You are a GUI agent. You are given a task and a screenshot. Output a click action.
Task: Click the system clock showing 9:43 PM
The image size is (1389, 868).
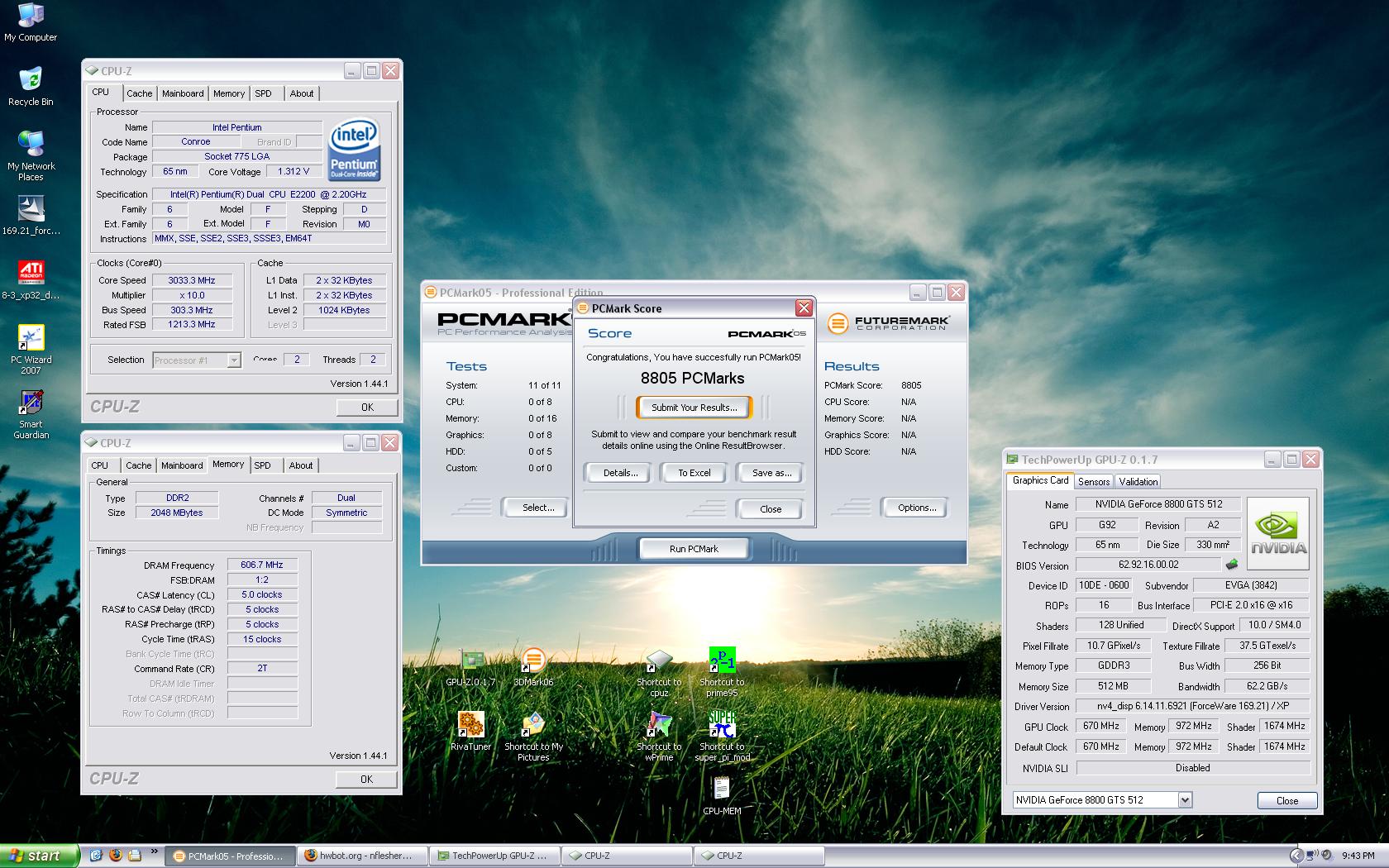point(1358,856)
